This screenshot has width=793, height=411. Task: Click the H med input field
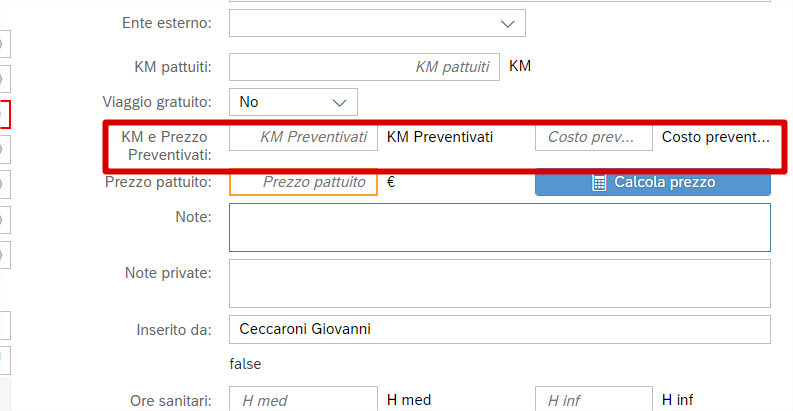[304, 400]
